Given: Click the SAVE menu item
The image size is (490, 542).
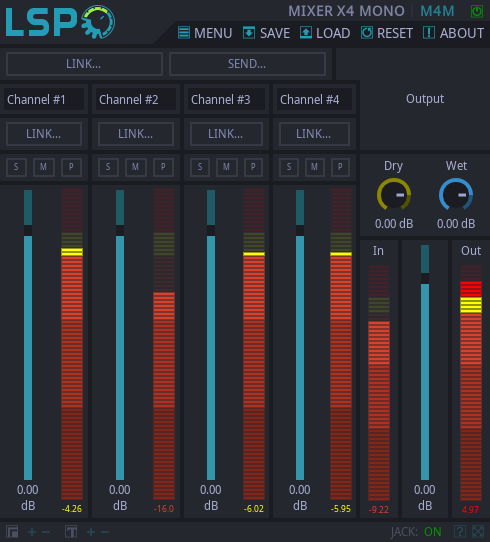Looking at the screenshot, I should point(266,33).
